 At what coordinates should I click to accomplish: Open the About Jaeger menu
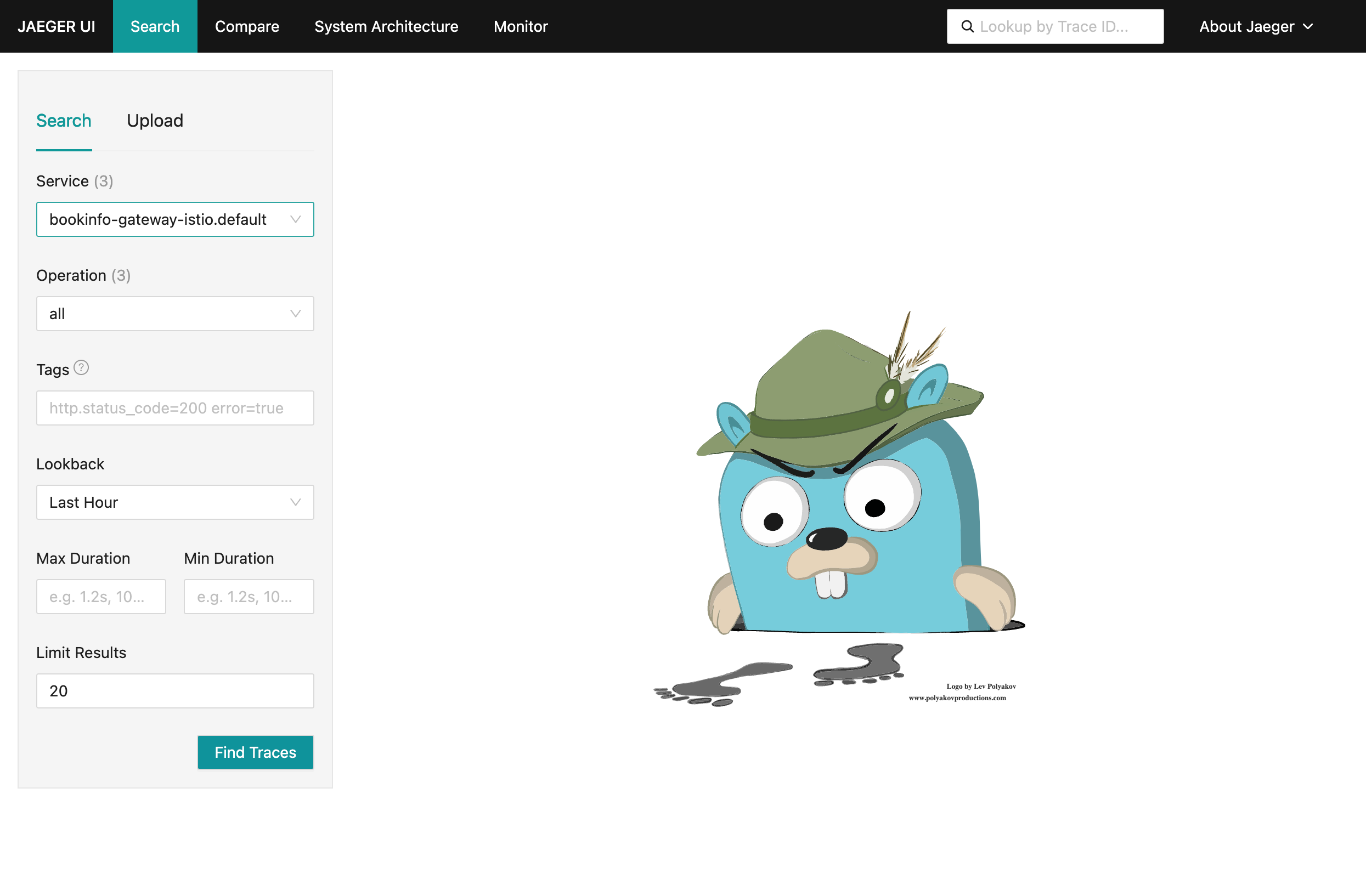(1246, 26)
